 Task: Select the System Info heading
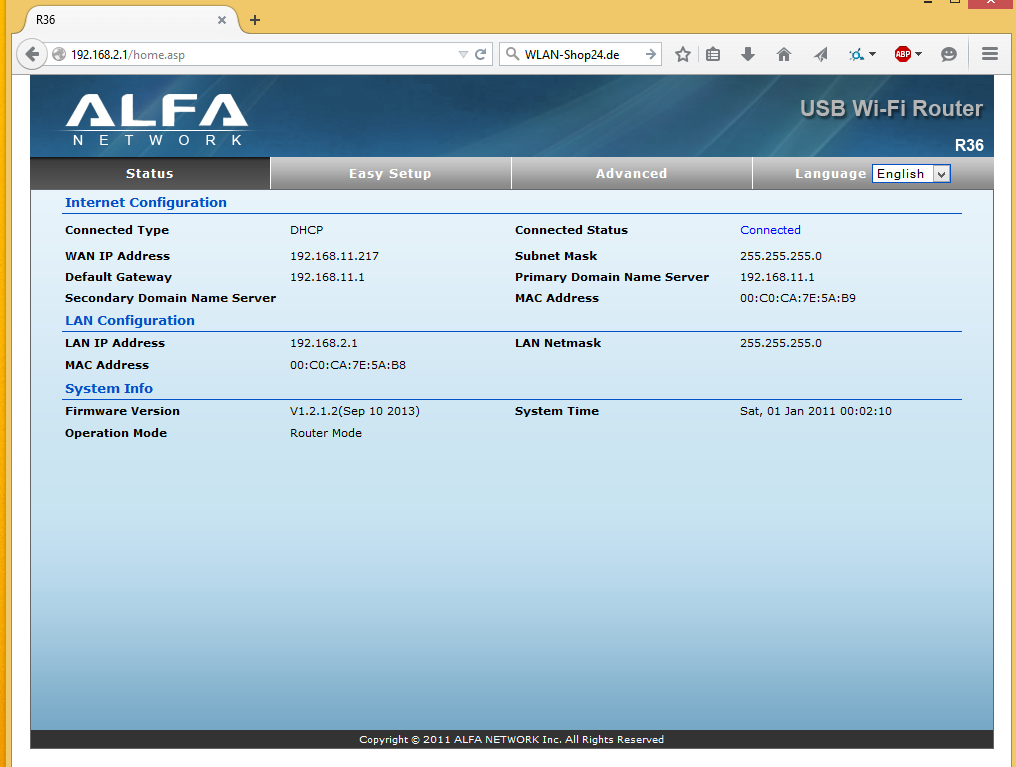pos(109,389)
